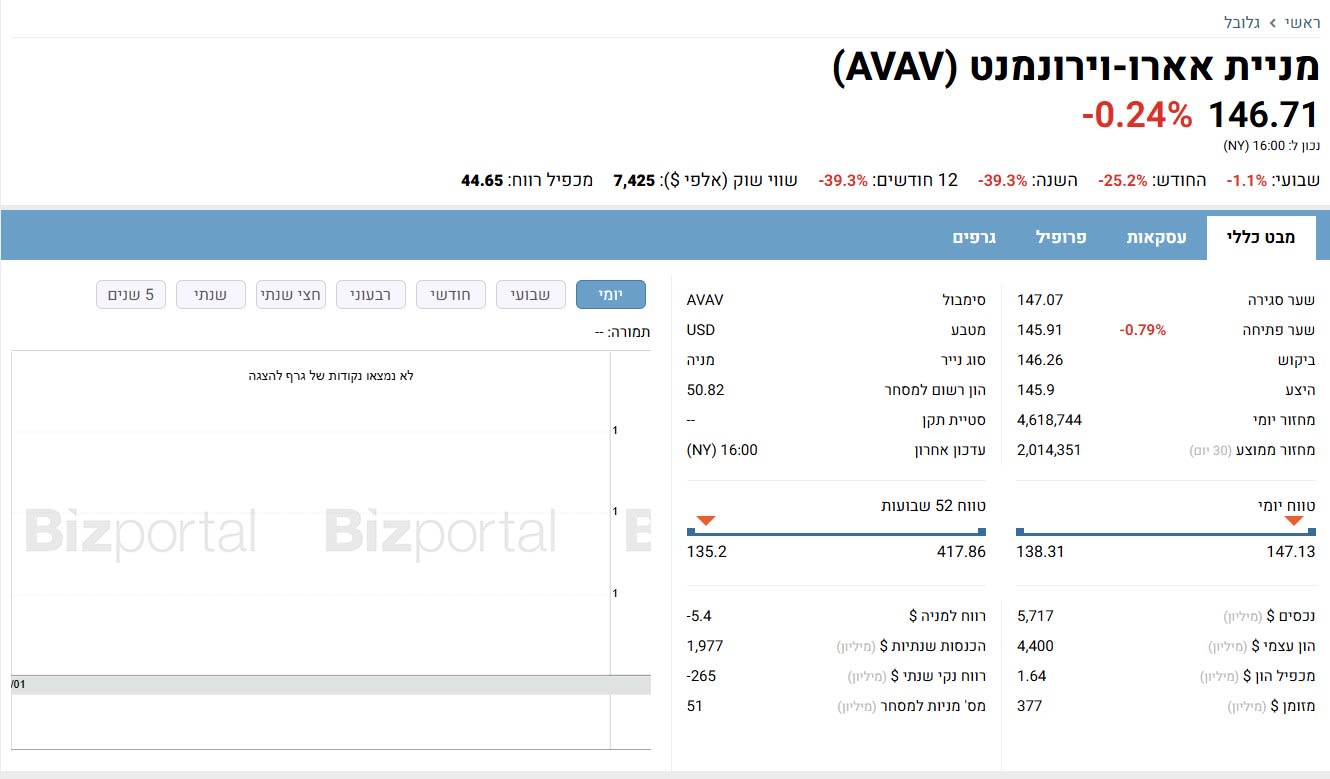Click the מחזור יומי value 4,618,744

1049,420
